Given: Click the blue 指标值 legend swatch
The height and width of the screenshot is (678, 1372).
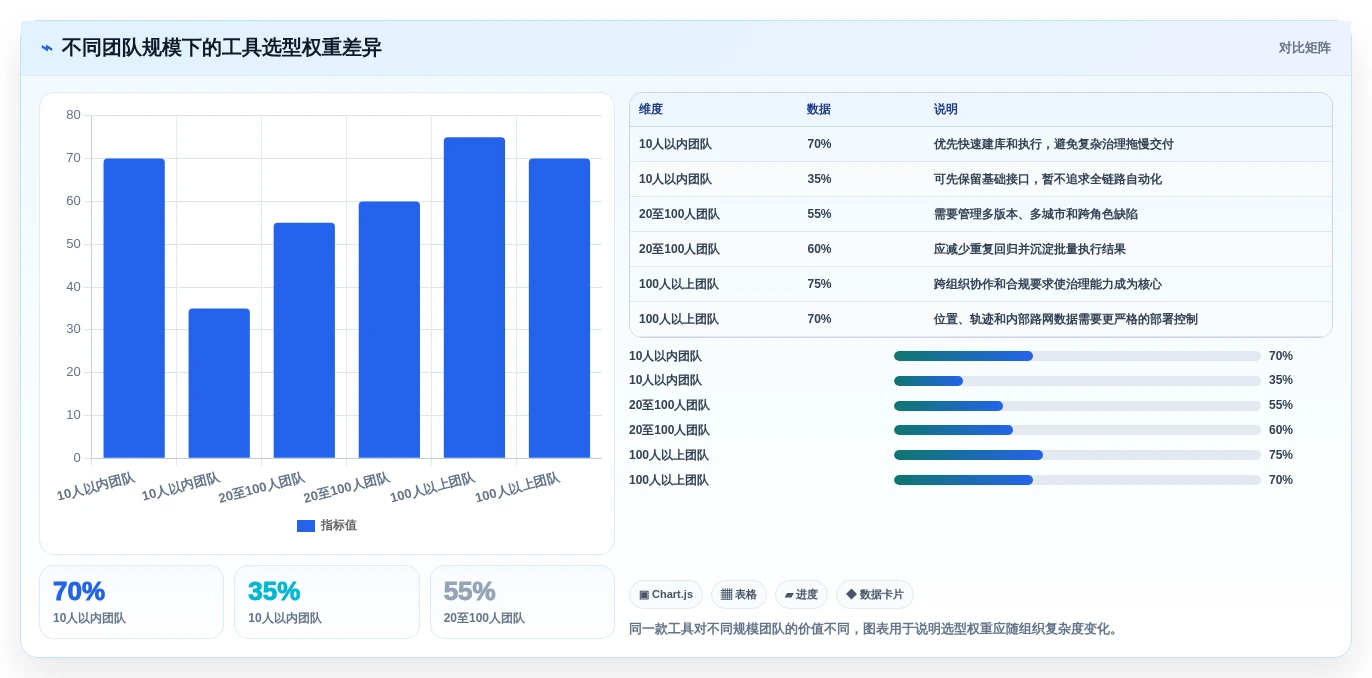Looking at the screenshot, I should tap(306, 526).
